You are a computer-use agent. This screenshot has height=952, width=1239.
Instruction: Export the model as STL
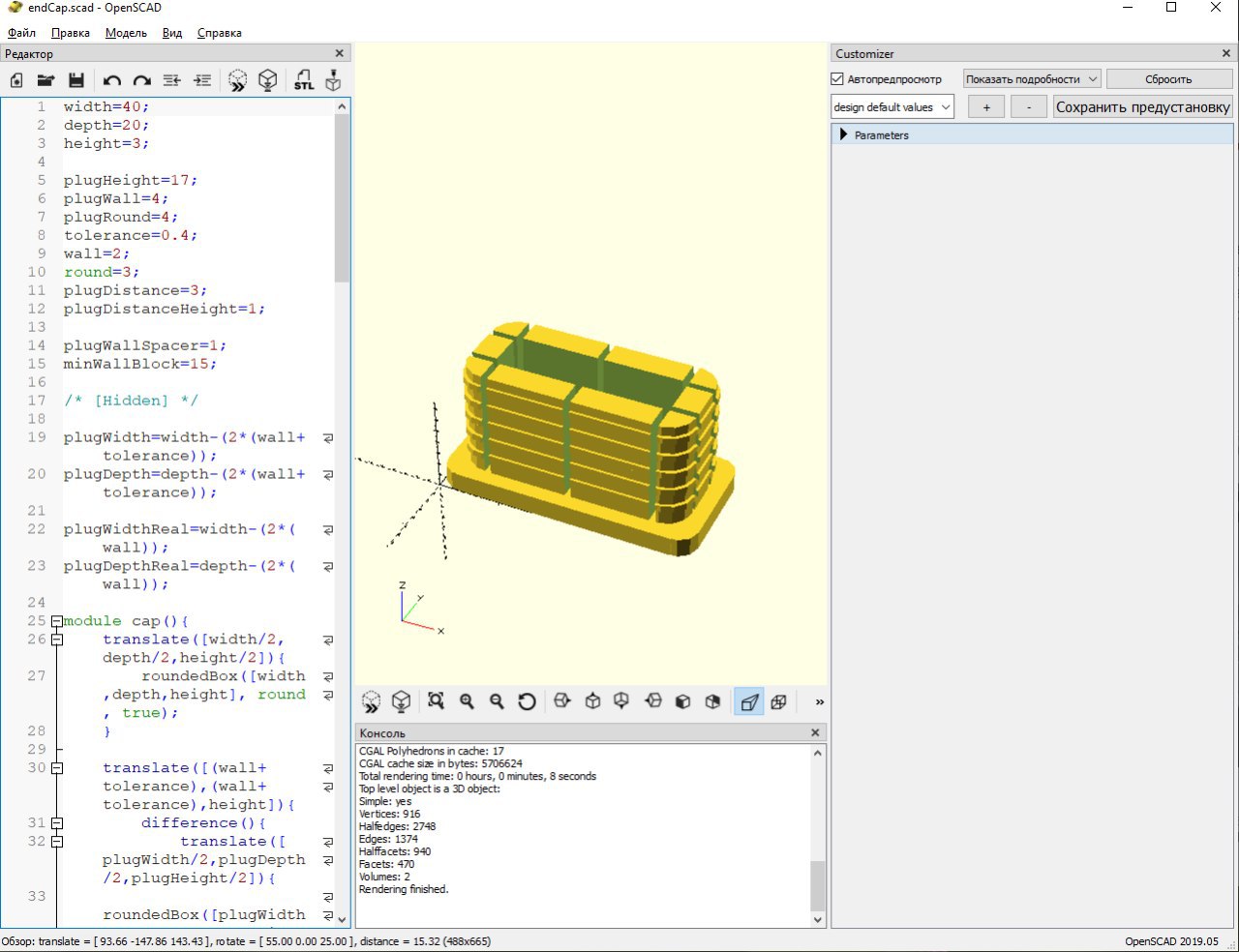click(x=304, y=81)
